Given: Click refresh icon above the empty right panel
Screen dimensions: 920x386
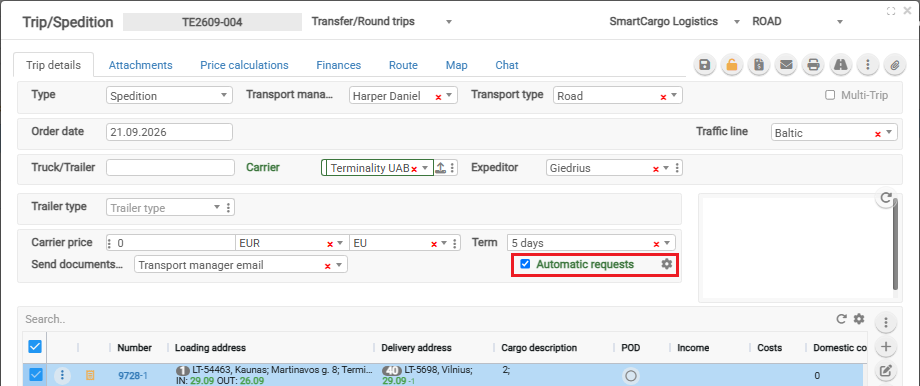Looking at the screenshot, I should pyautogui.click(x=885, y=197).
